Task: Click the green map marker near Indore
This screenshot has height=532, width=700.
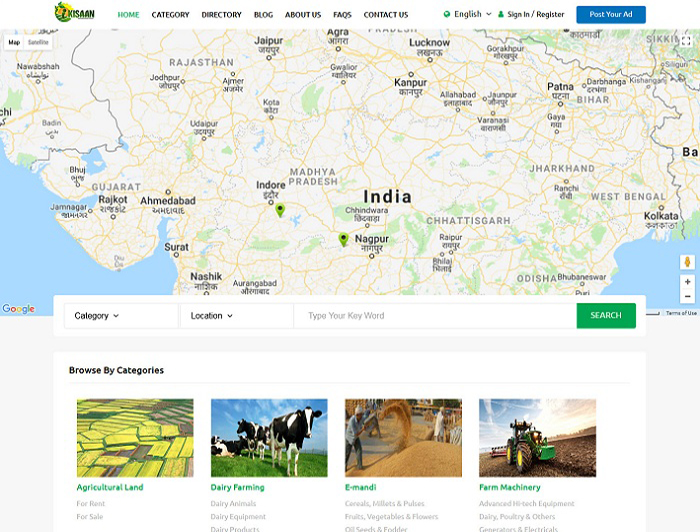Action: coord(280,210)
